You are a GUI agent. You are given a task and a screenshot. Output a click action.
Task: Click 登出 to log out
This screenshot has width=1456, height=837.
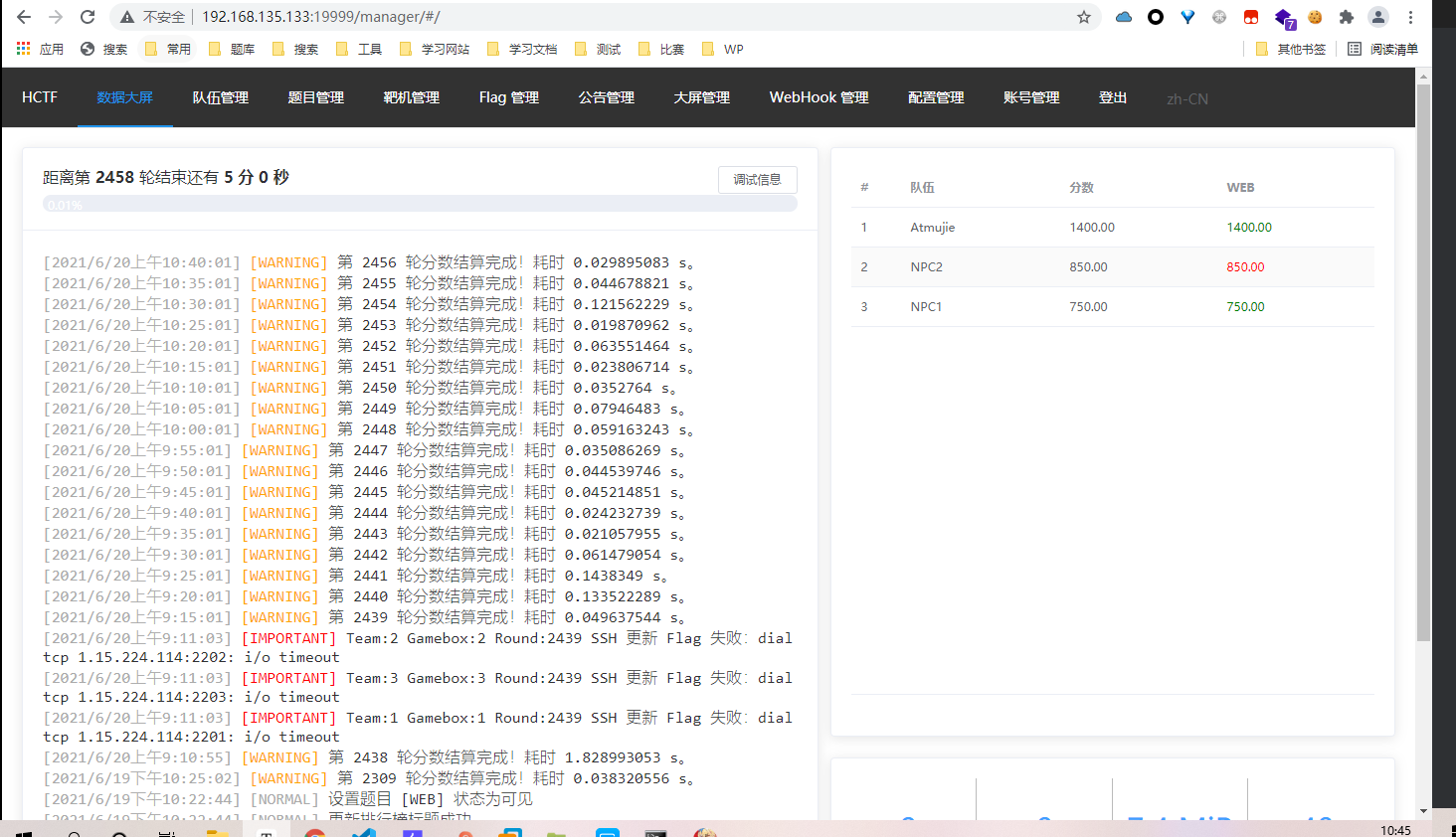1112,97
